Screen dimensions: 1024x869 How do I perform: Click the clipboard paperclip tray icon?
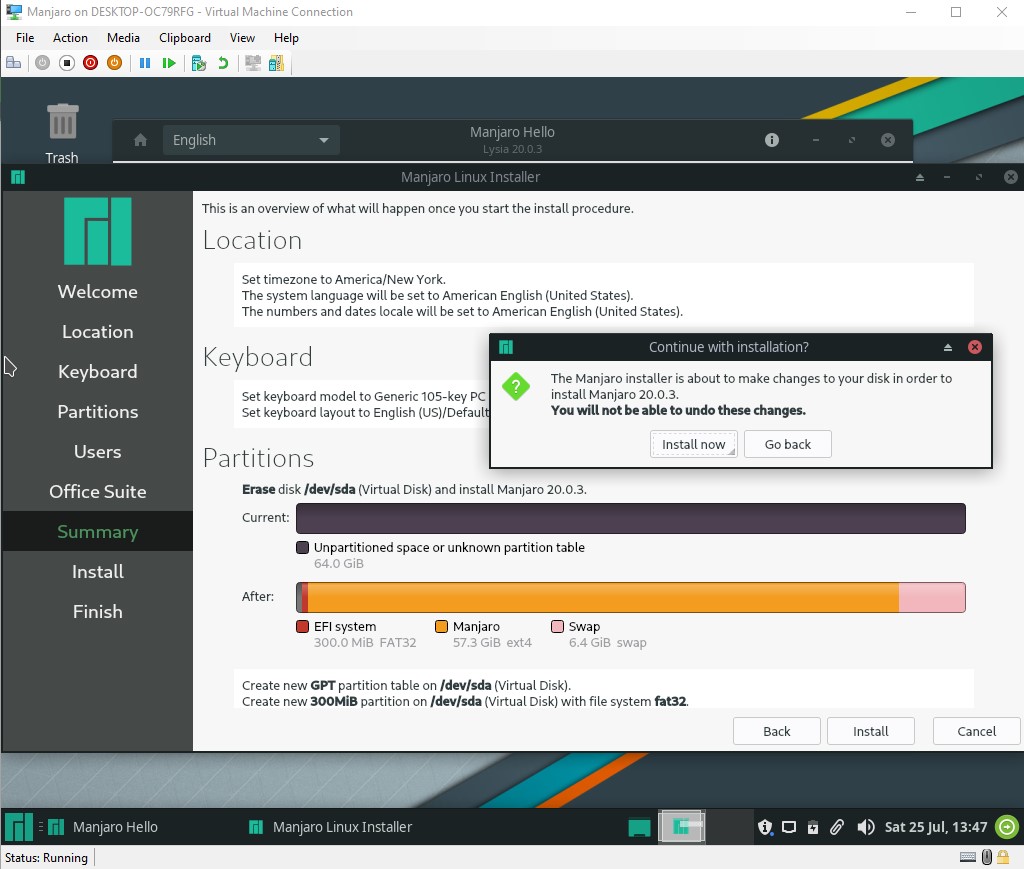pyautogui.click(x=838, y=827)
